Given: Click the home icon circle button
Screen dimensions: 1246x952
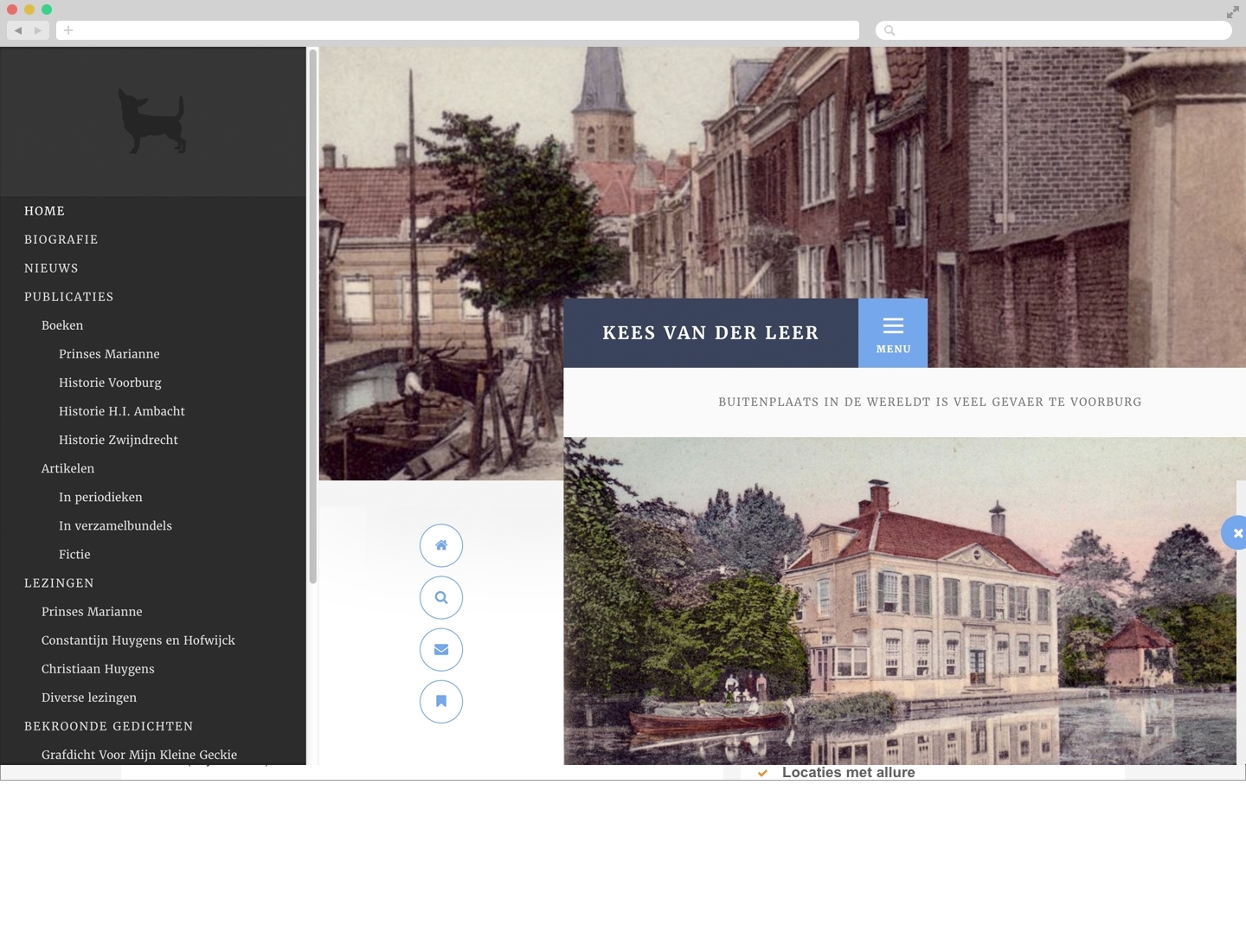Looking at the screenshot, I should pyautogui.click(x=441, y=546).
